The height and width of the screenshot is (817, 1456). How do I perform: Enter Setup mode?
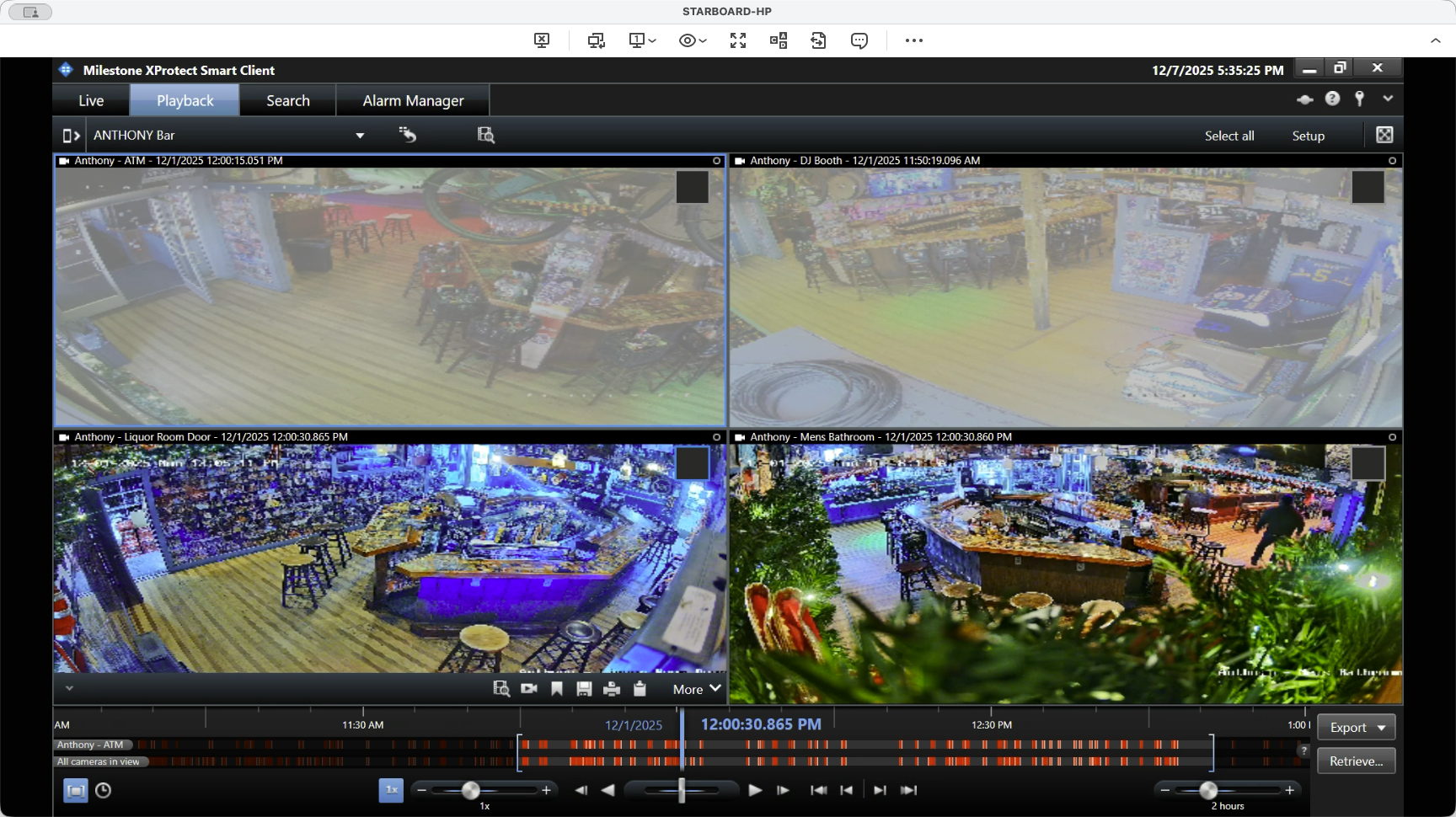point(1309,136)
